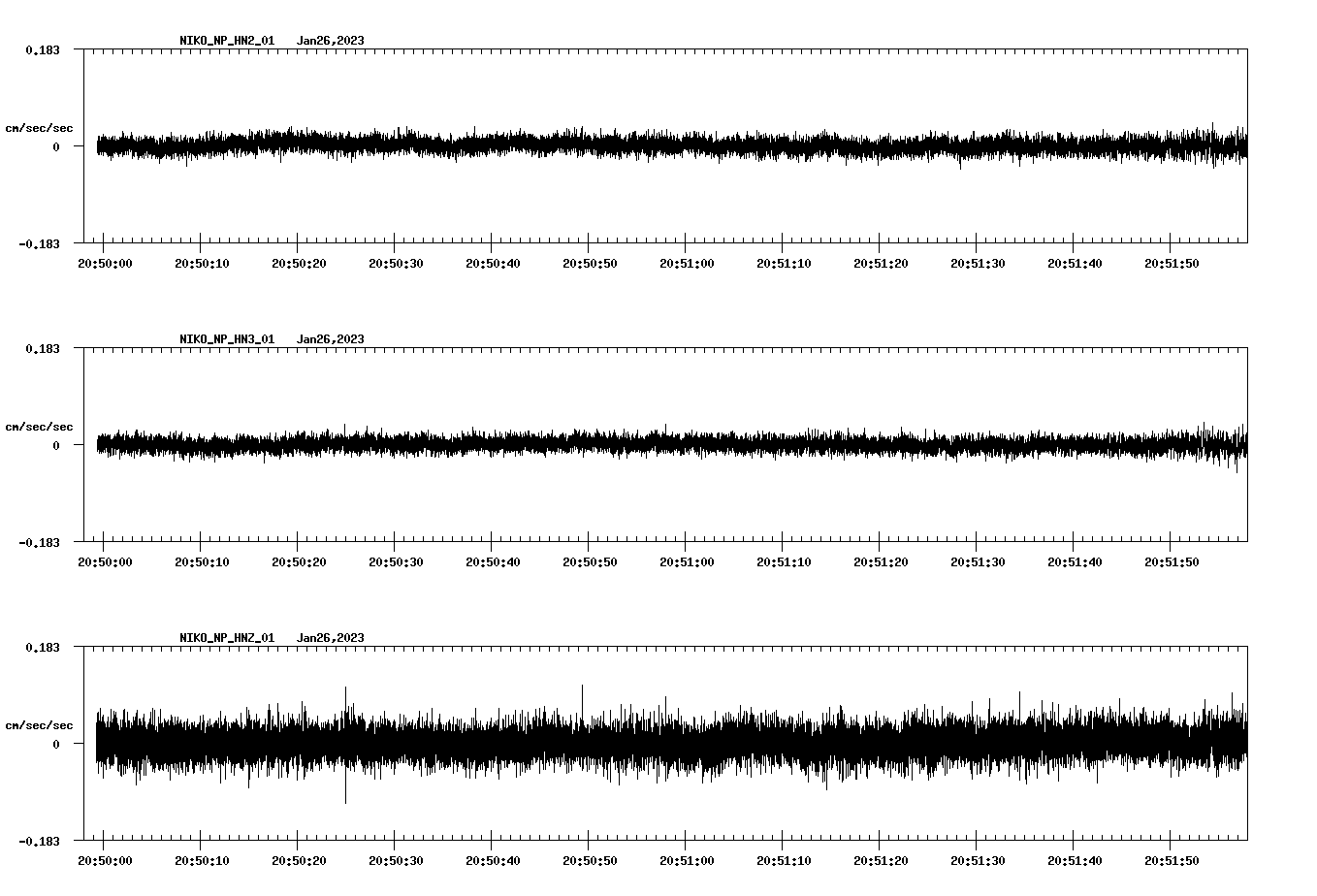Click the 20:51:10 time label under HNZ plot
This screenshot has width=1317, height=896.
click(784, 861)
